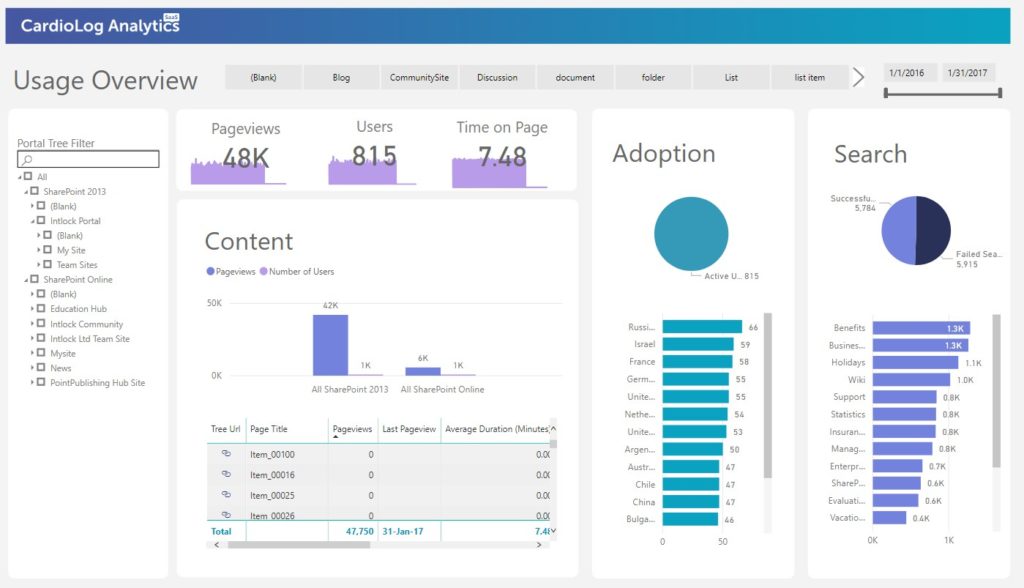Screen dimensions: 1024x588
Task: Open the link icon for Item_00100
Action: click(x=226, y=453)
